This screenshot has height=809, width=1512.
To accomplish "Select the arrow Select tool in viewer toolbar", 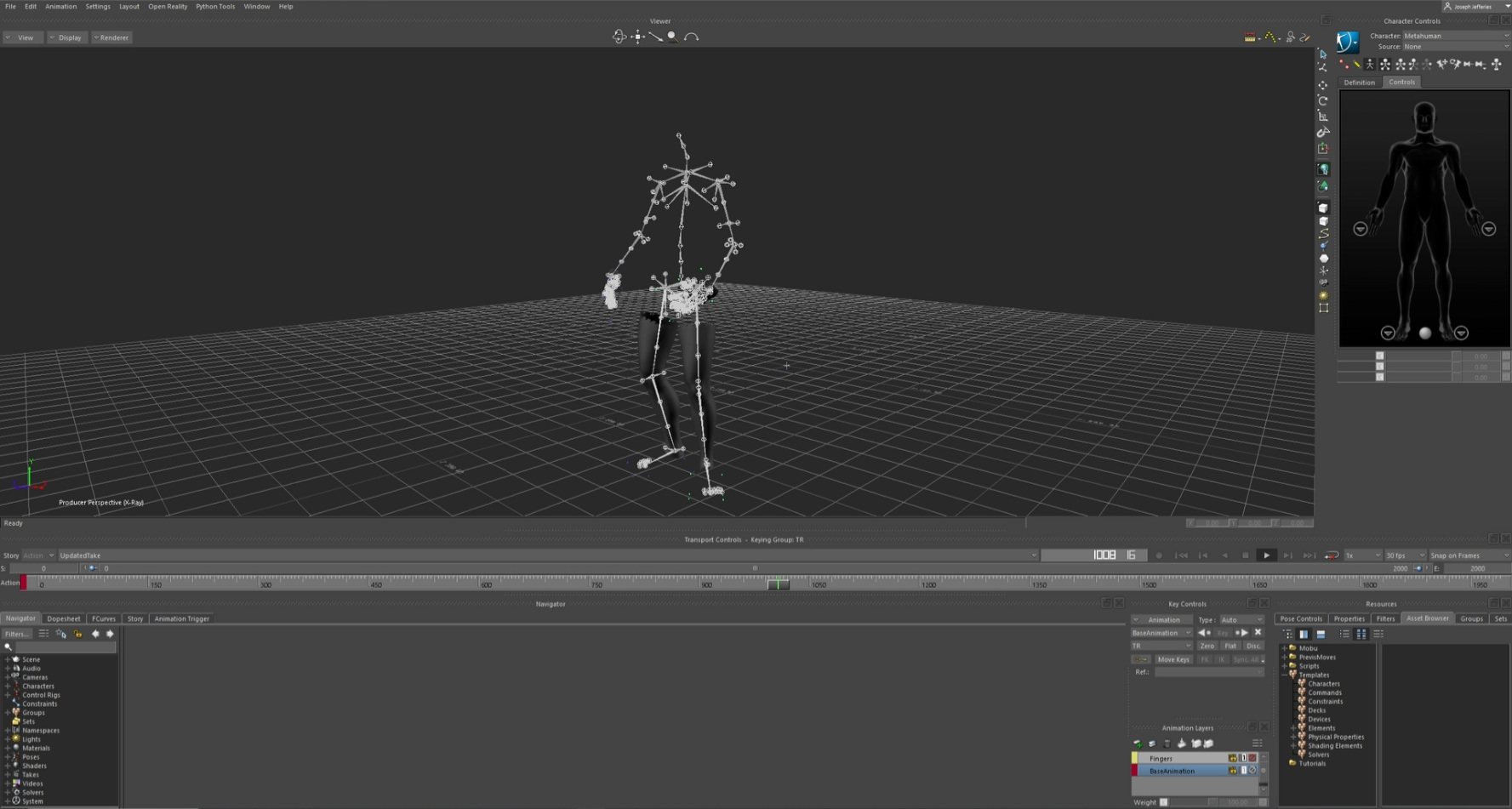I will pyautogui.click(x=1323, y=54).
